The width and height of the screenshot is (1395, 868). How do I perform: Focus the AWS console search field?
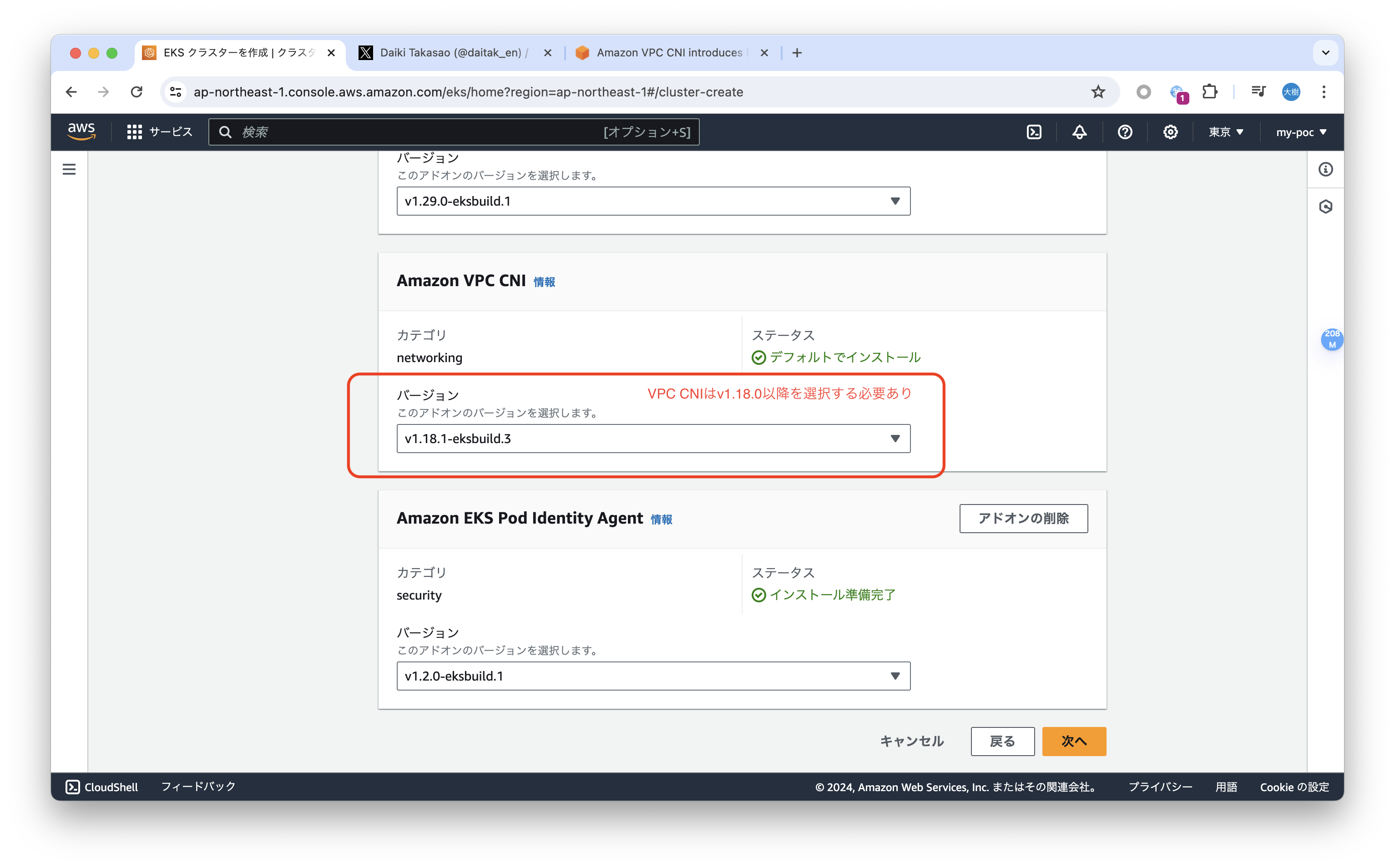click(x=454, y=131)
